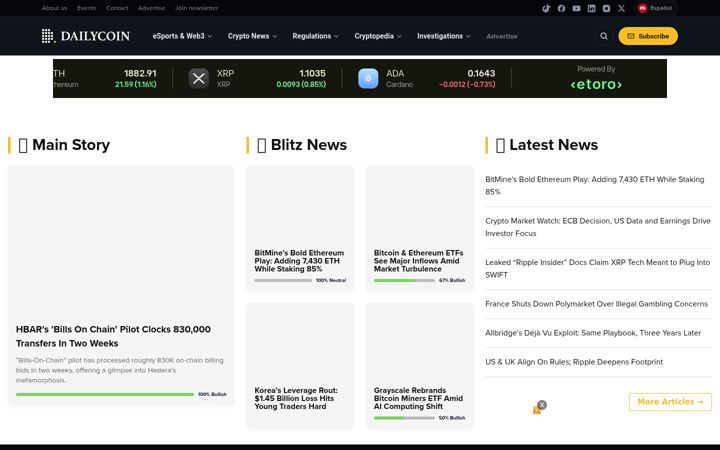The image size is (720, 450).
Task: Open Advertise in main navigation bar
Action: 501,36
